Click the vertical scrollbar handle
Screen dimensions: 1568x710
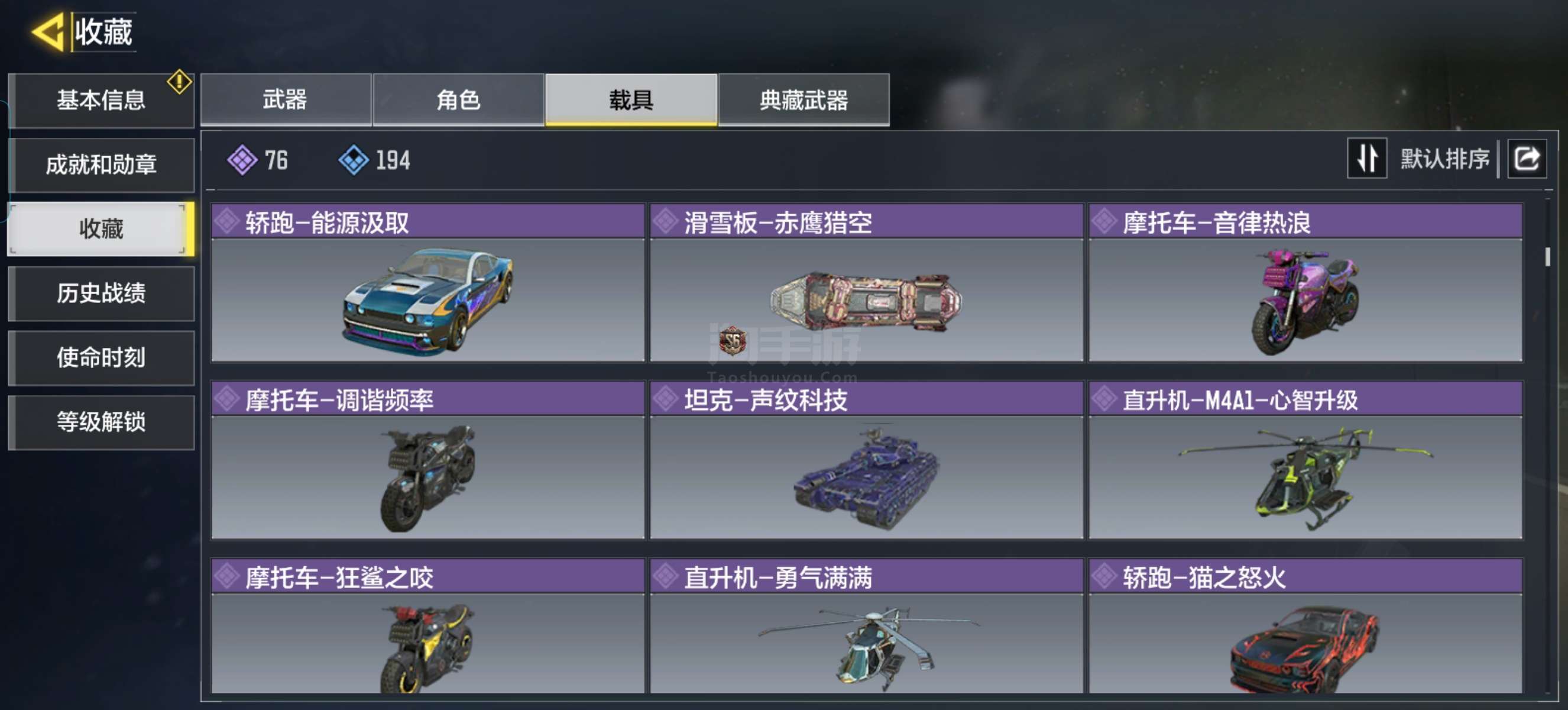(1547, 256)
